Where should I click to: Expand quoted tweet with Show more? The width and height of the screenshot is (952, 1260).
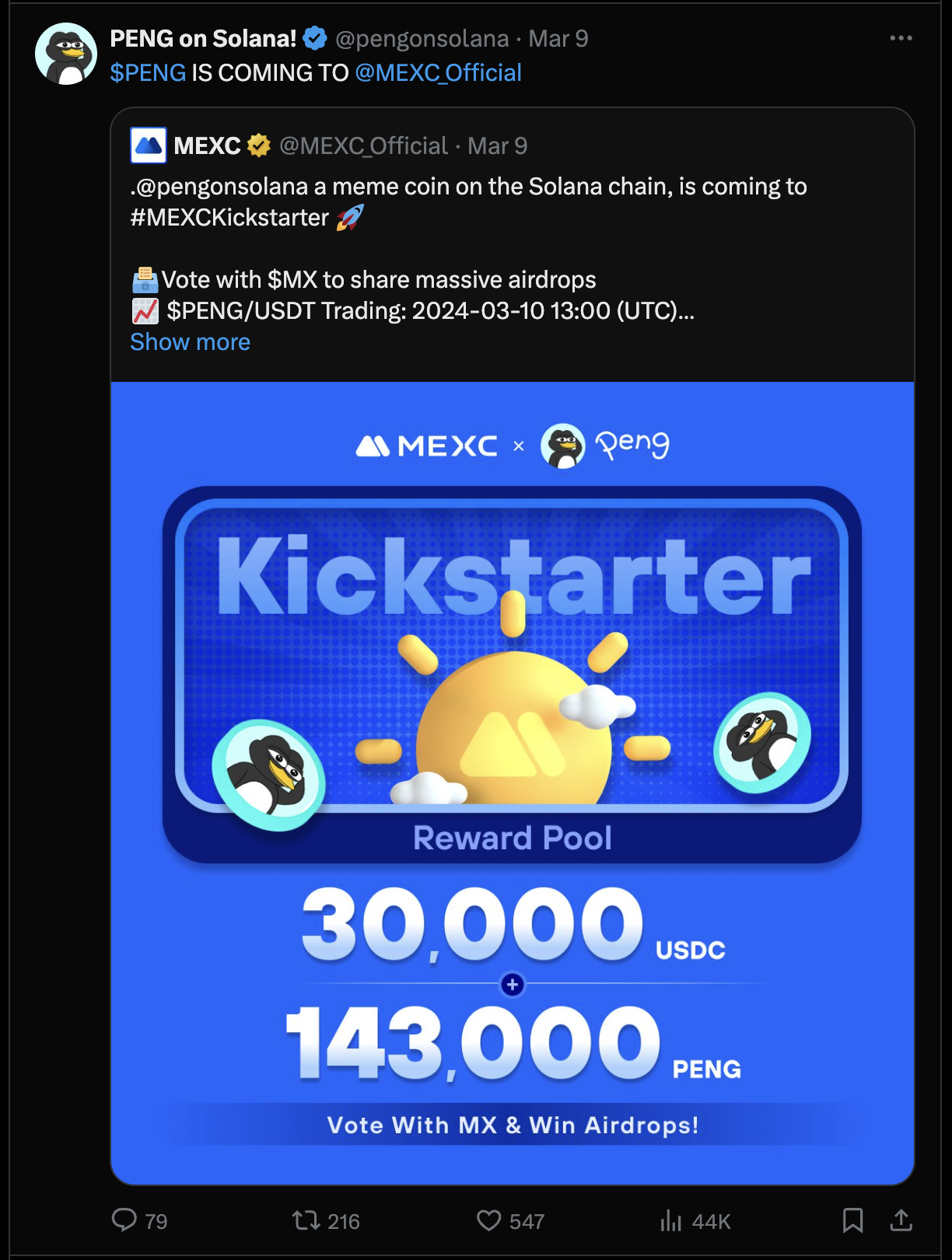point(190,342)
